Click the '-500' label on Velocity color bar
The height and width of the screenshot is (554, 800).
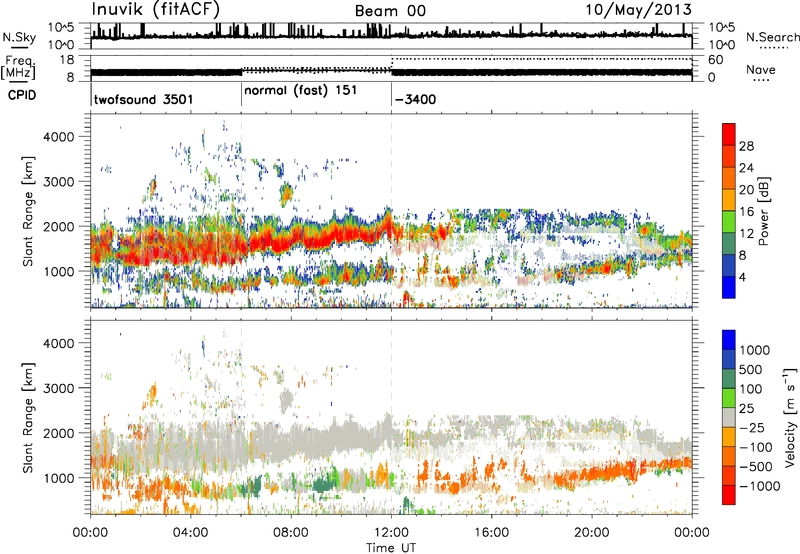point(756,466)
